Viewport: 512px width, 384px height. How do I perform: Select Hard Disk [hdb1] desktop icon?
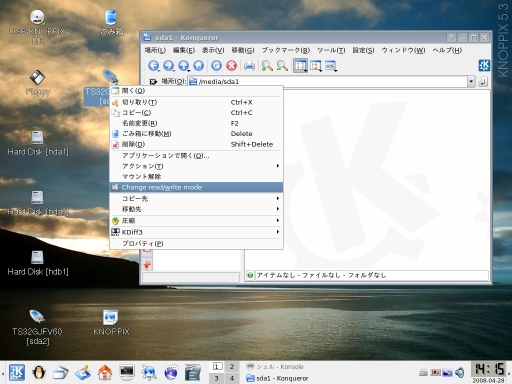(x=37, y=263)
